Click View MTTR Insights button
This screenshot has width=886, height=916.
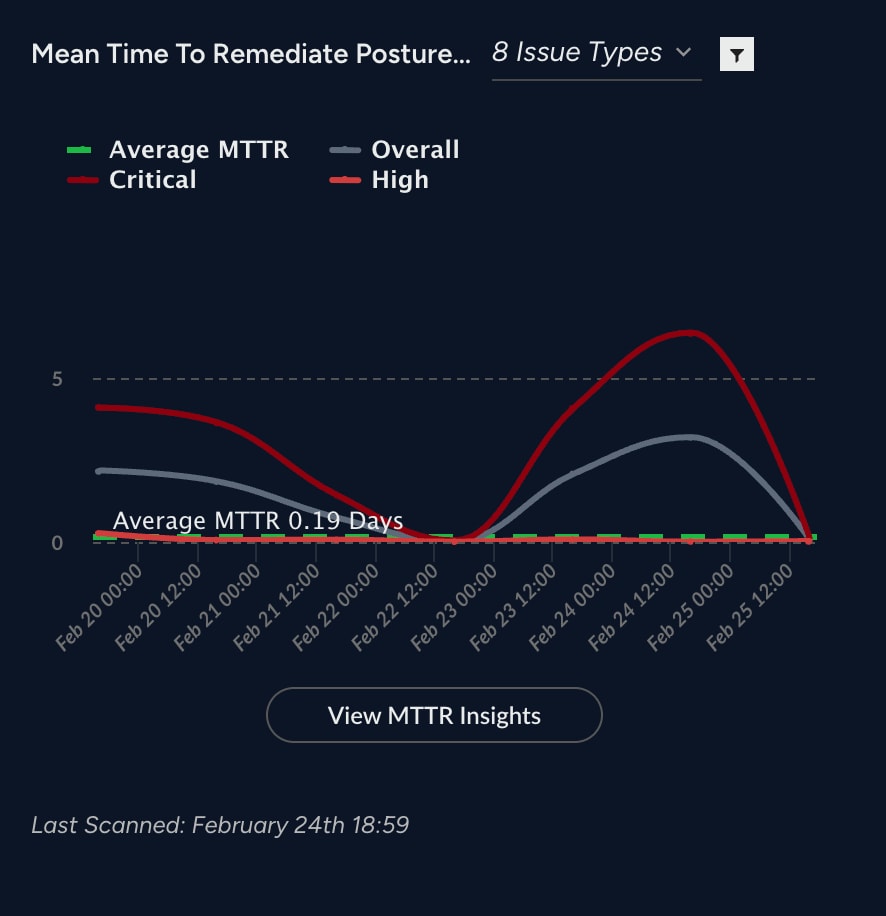pos(434,715)
